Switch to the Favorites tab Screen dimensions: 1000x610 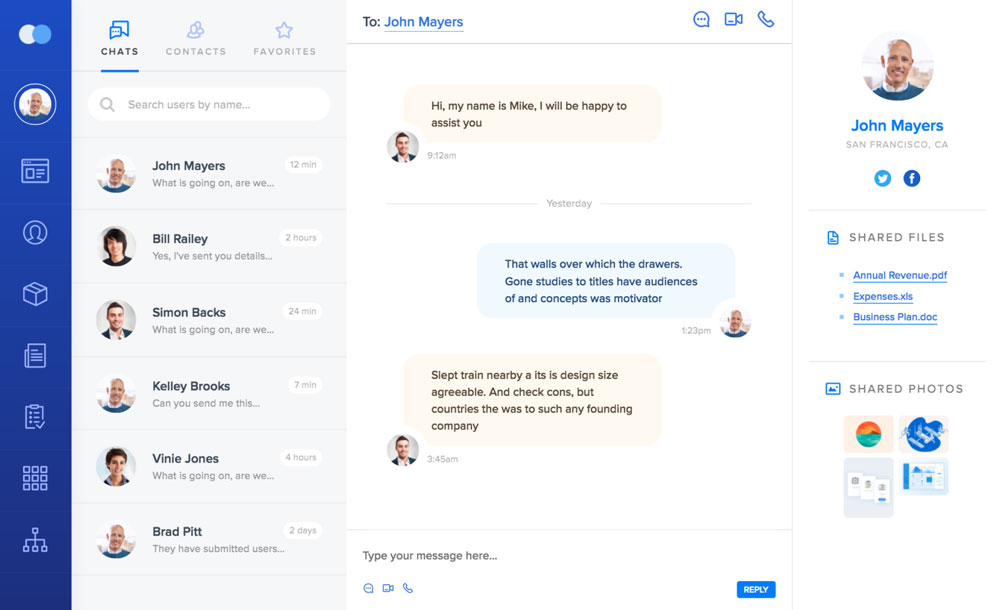284,38
